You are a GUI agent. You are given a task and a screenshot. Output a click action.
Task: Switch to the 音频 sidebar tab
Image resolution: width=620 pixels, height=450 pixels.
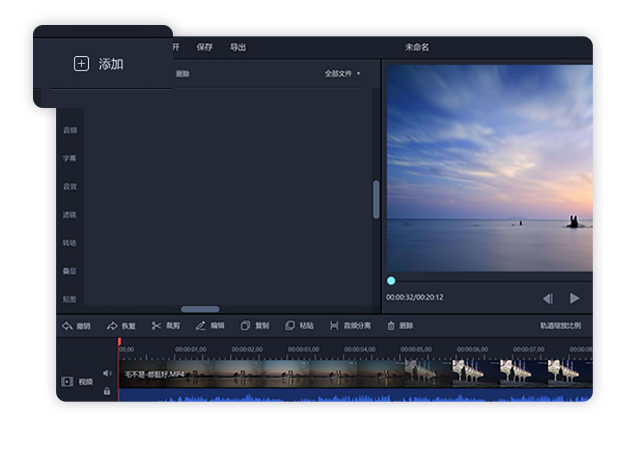coord(70,130)
